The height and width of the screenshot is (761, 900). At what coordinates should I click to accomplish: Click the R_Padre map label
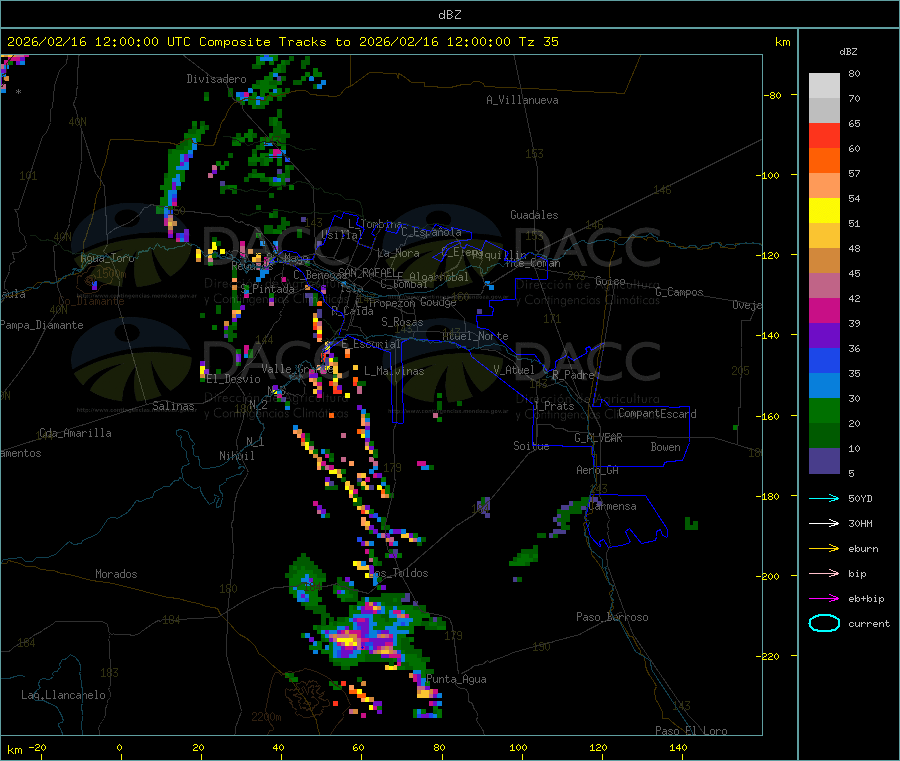573,375
